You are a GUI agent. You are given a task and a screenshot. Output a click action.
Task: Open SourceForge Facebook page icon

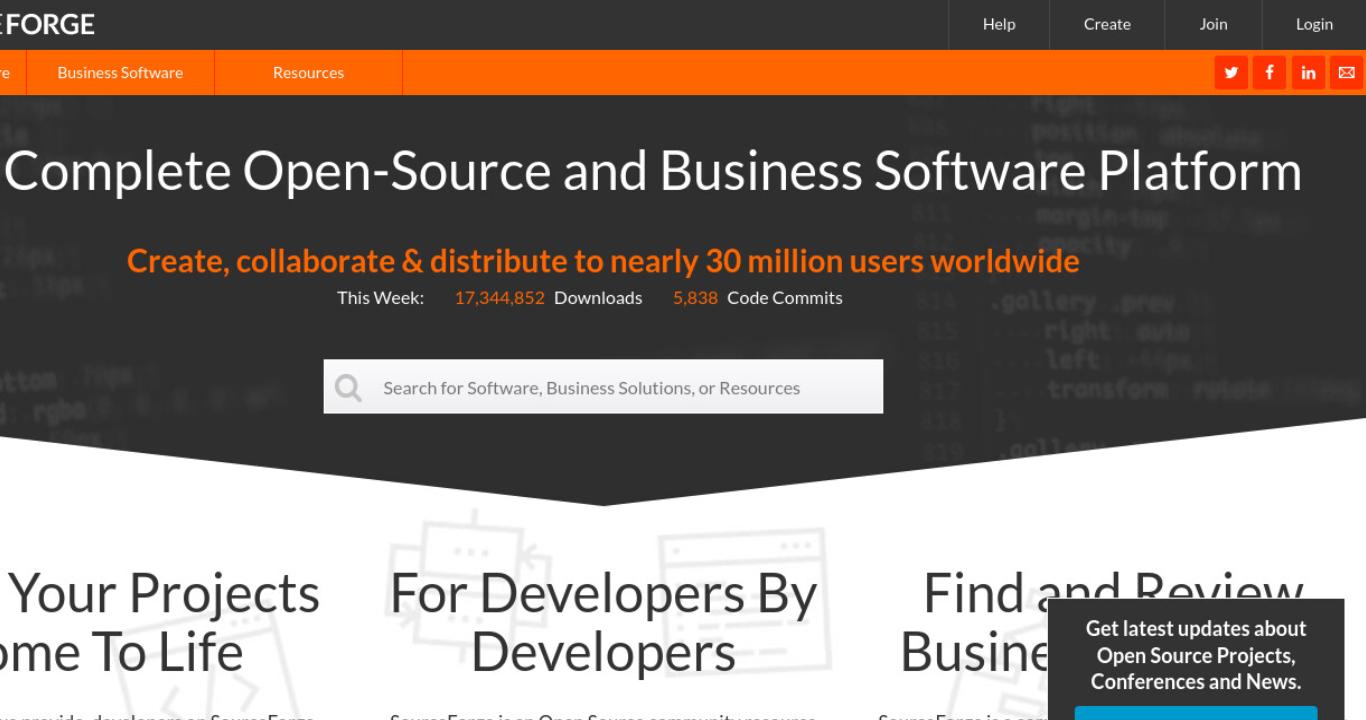(1269, 73)
